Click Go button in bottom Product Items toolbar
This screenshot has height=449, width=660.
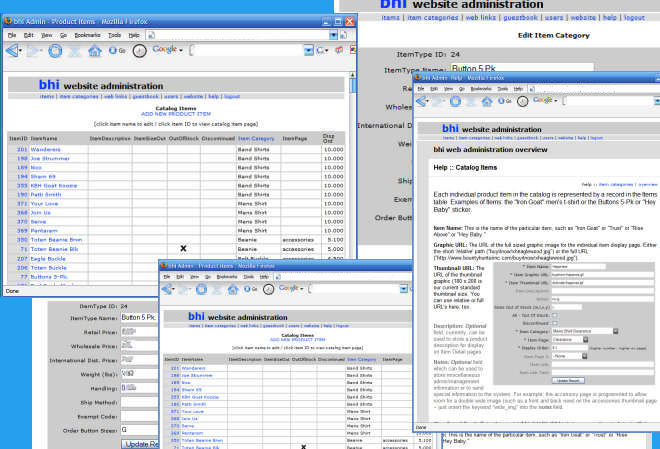click(250, 289)
